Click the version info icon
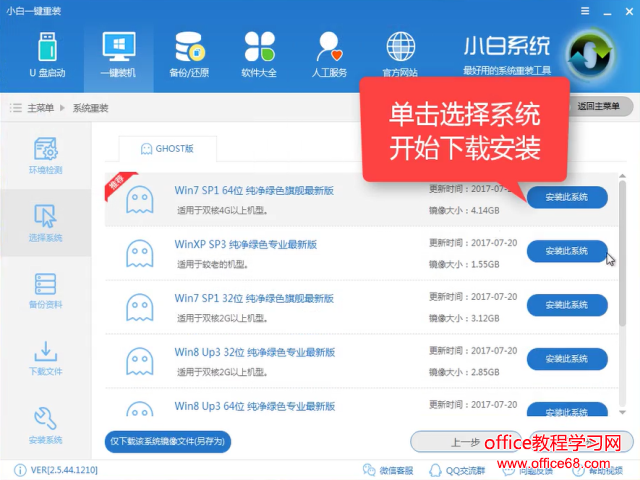The image size is (640, 480). click(x=20, y=470)
